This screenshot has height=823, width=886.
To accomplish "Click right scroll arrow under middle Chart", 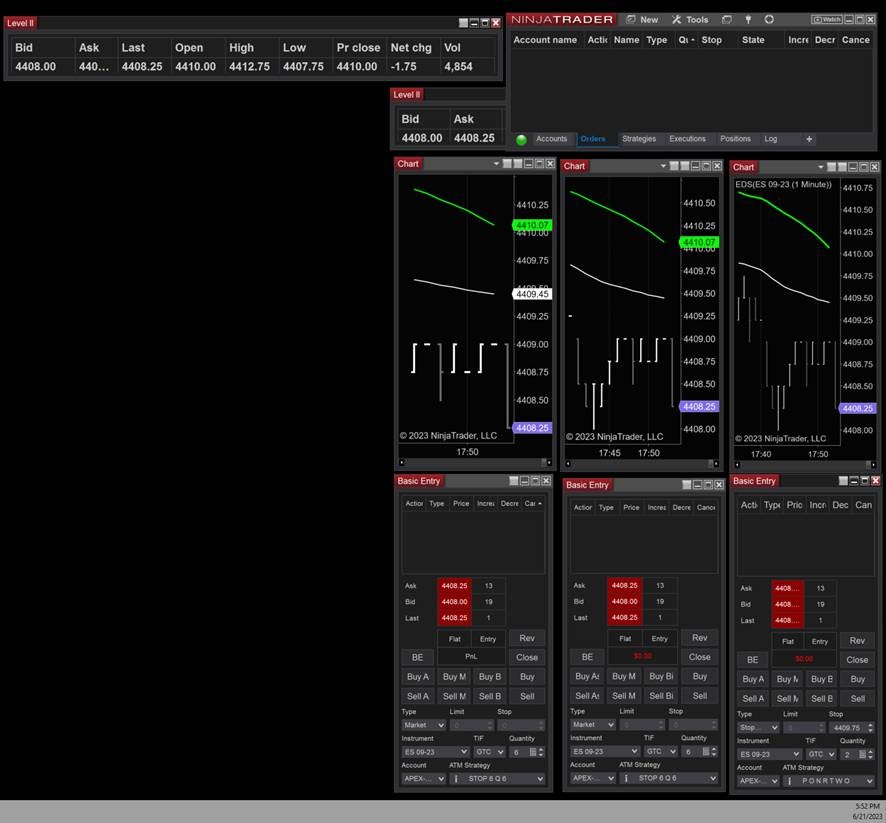I will (716, 464).
